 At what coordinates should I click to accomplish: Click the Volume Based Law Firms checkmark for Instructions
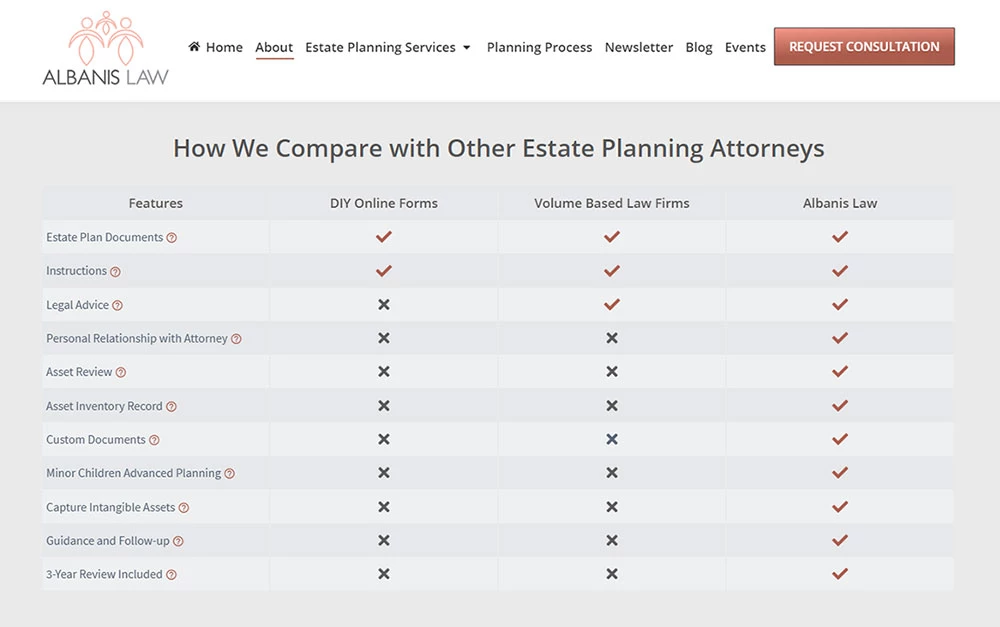[x=612, y=270]
